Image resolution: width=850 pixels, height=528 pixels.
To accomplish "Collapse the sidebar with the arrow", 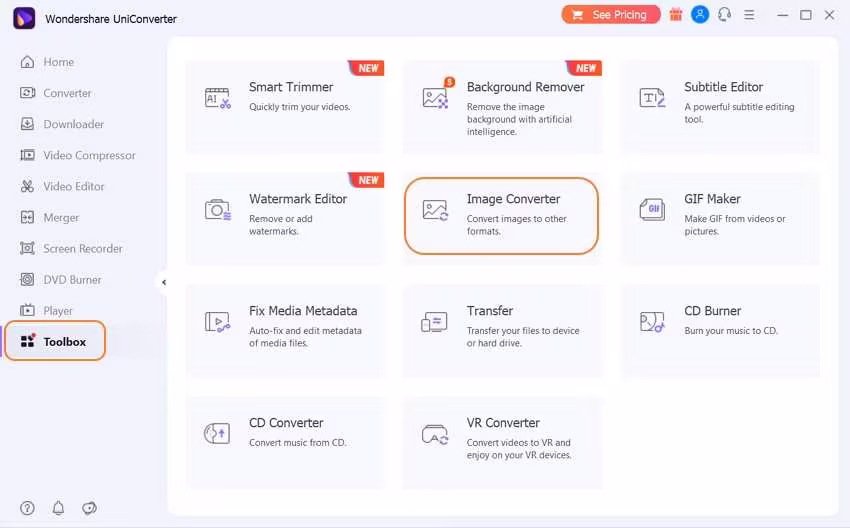I will click(164, 282).
